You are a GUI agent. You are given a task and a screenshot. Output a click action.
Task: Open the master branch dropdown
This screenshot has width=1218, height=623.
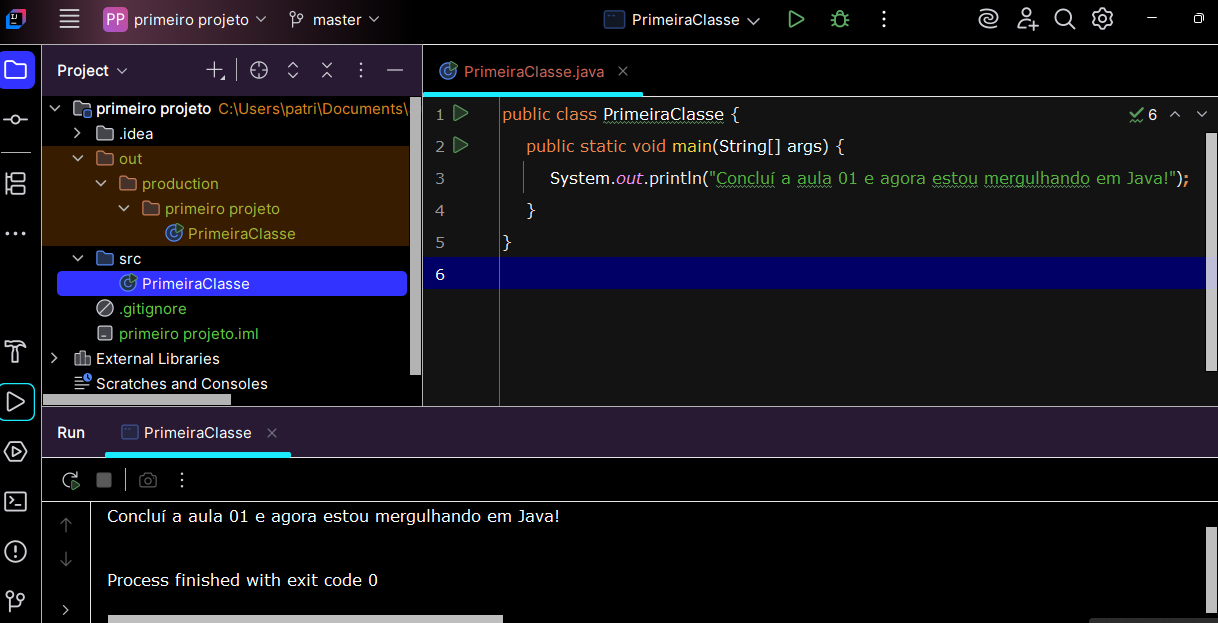[334, 19]
